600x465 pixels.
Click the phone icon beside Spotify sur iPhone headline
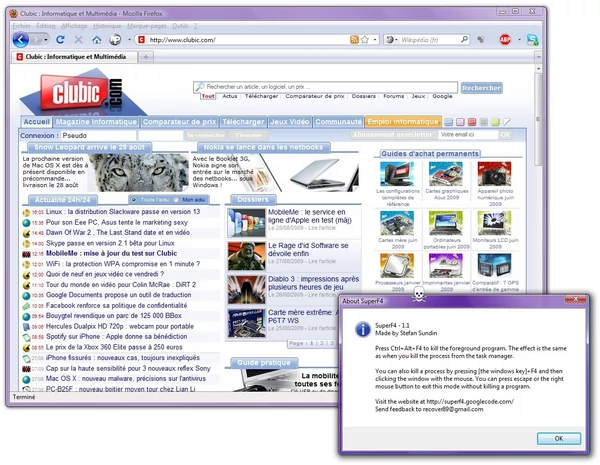tap(26, 337)
